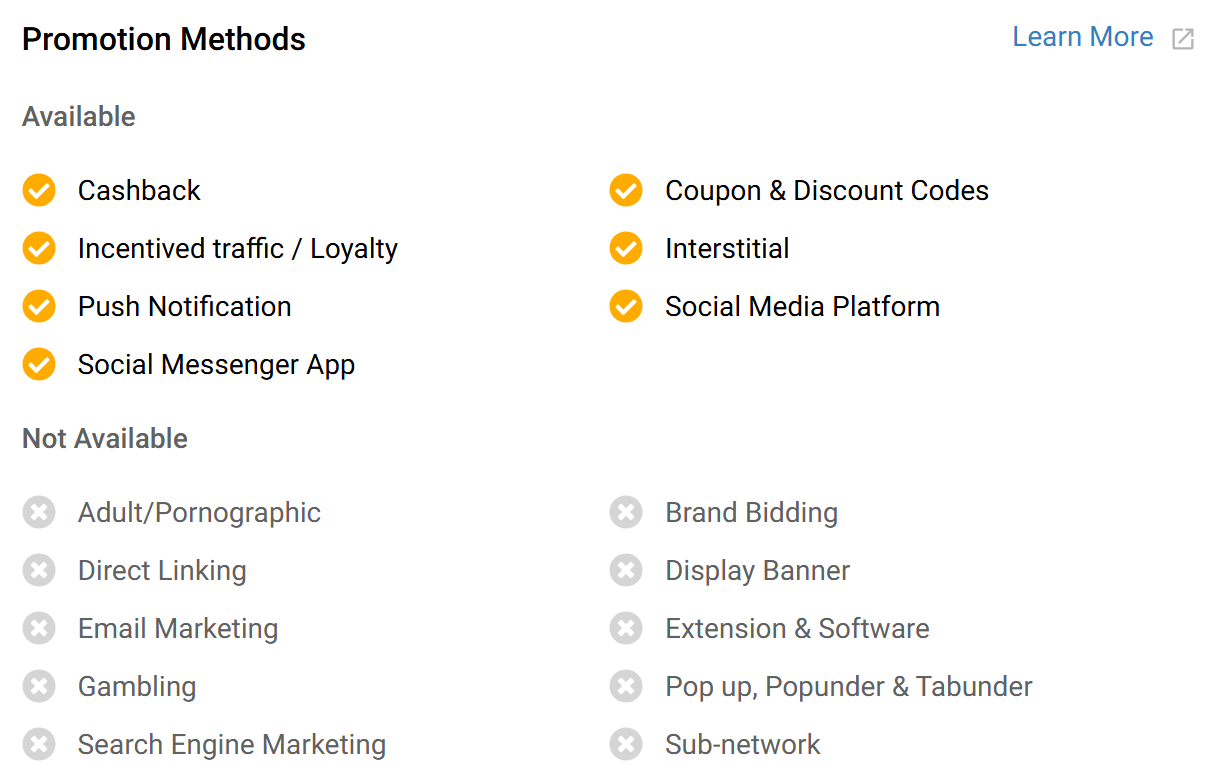Click the check icon next to Coupon & Discount Codes
This screenshot has width=1207, height=783.
pyautogui.click(x=626, y=190)
